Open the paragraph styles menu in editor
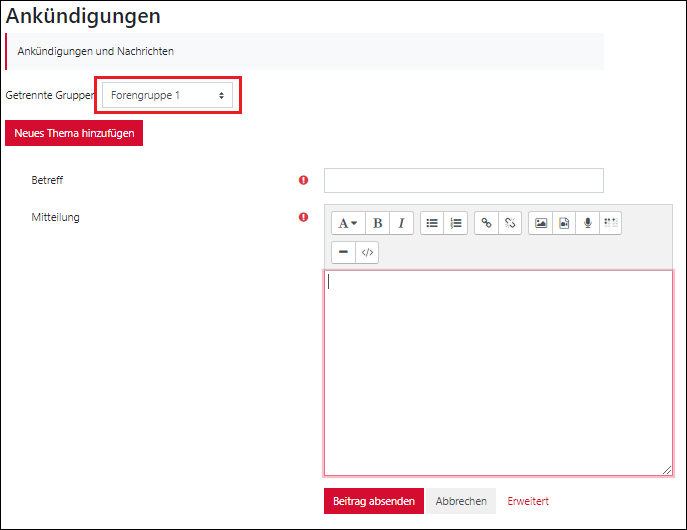Screen dimensions: 687x530 click(x=347, y=223)
